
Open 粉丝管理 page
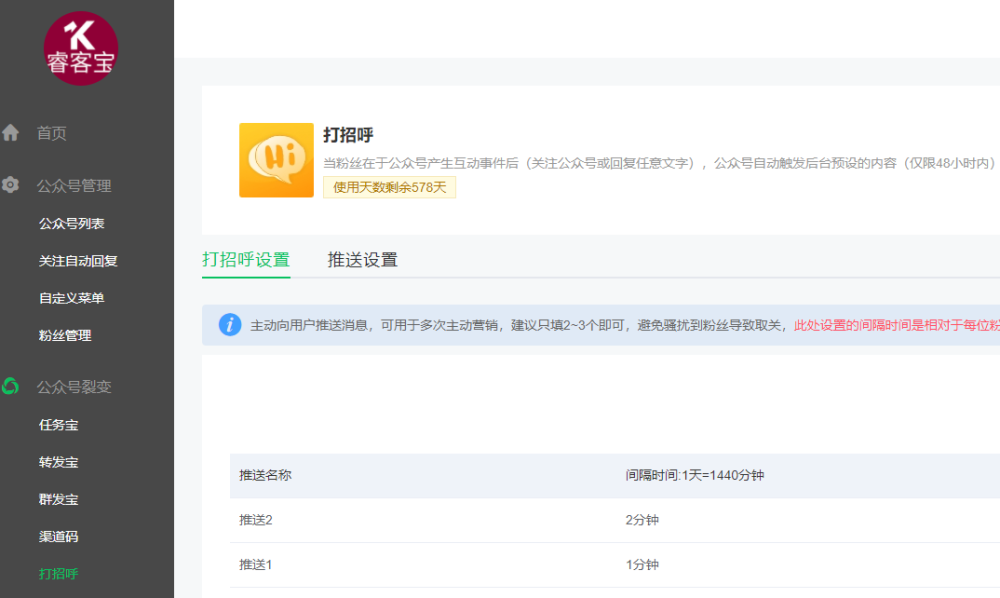(x=65, y=335)
